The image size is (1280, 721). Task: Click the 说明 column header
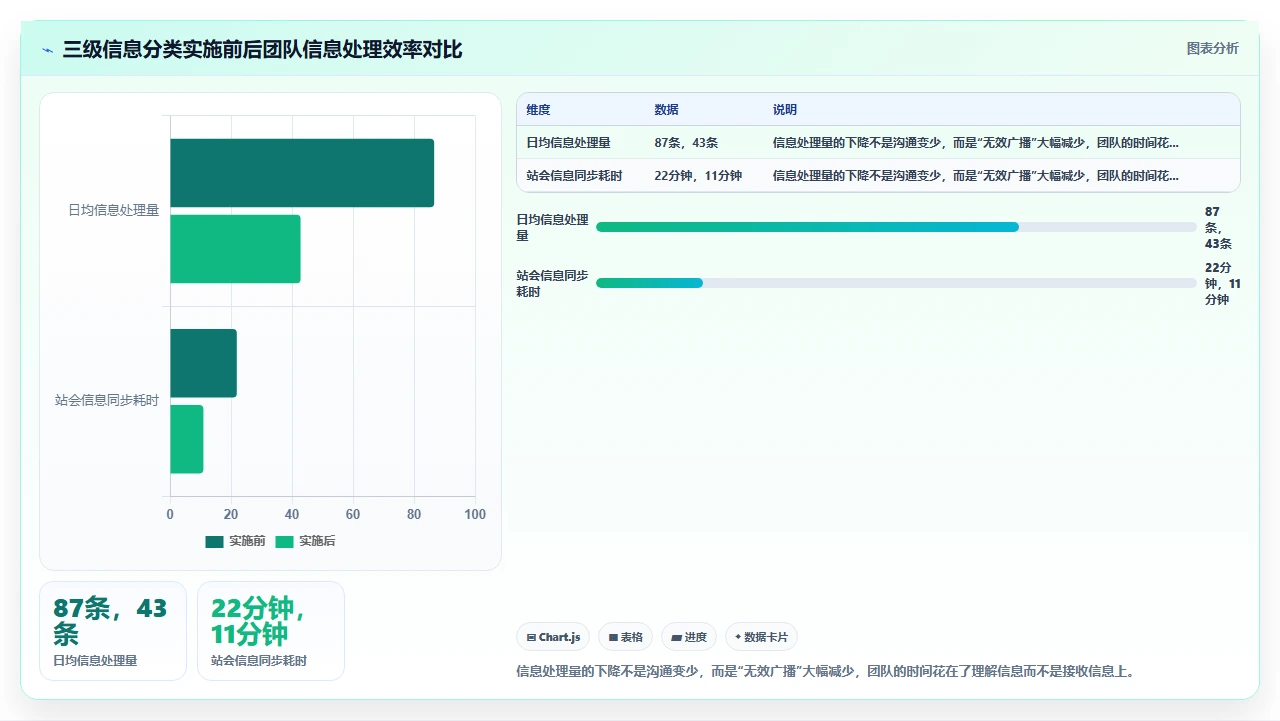[x=785, y=110]
